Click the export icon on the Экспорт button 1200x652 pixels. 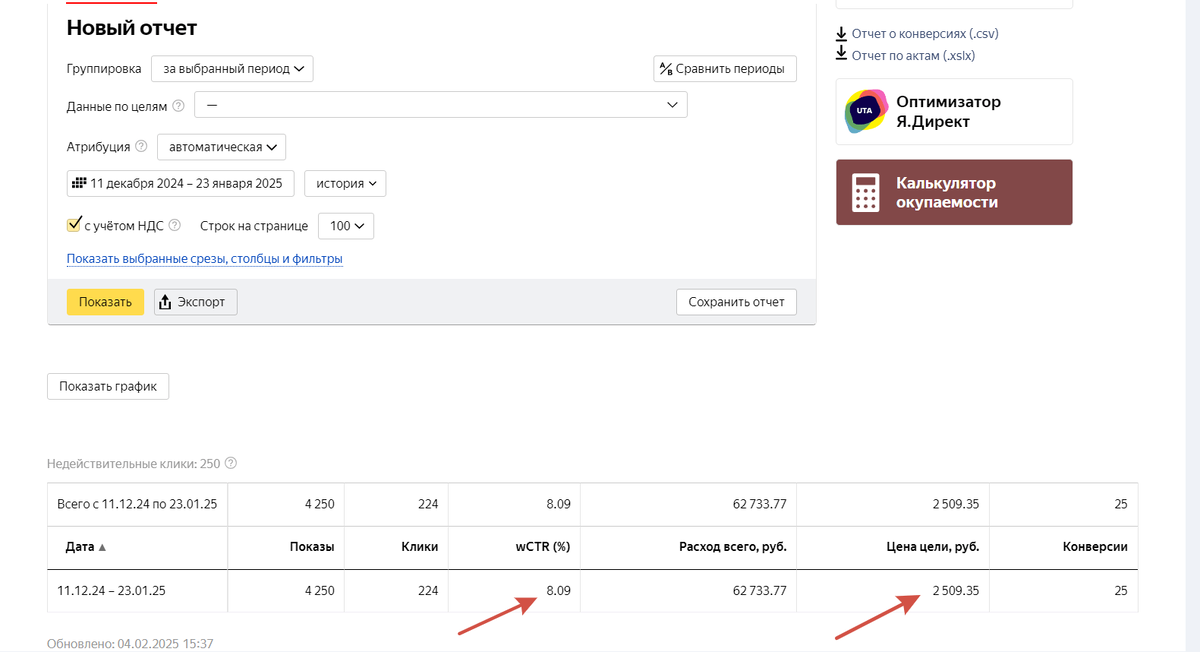pyautogui.click(x=166, y=301)
